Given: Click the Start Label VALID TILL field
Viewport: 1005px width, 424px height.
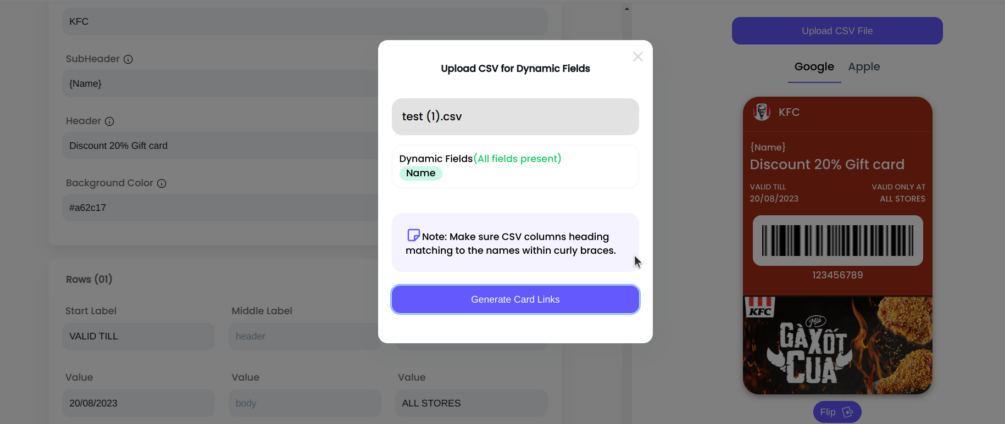Looking at the screenshot, I should [x=139, y=336].
